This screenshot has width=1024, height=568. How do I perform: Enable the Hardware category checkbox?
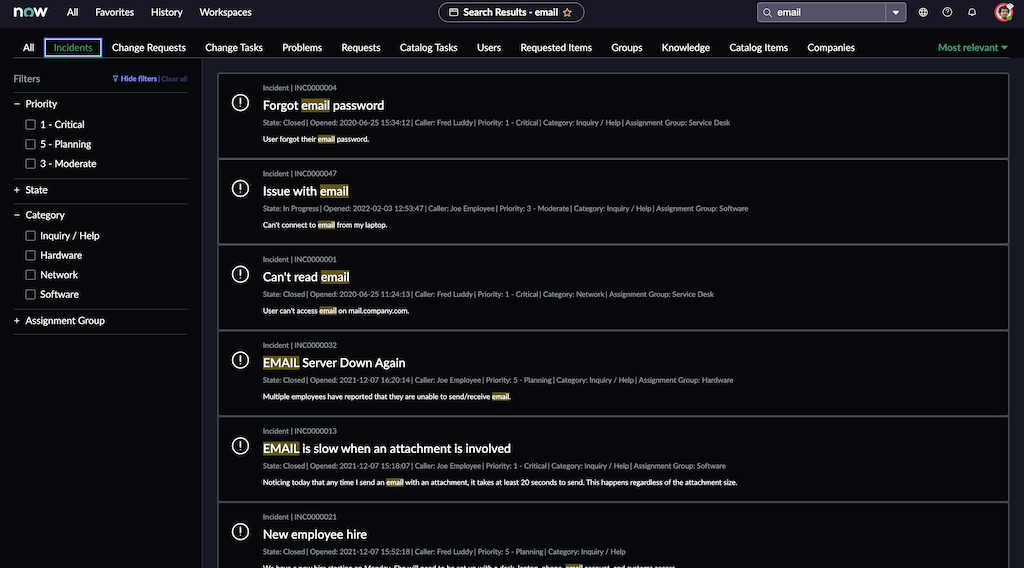31,256
